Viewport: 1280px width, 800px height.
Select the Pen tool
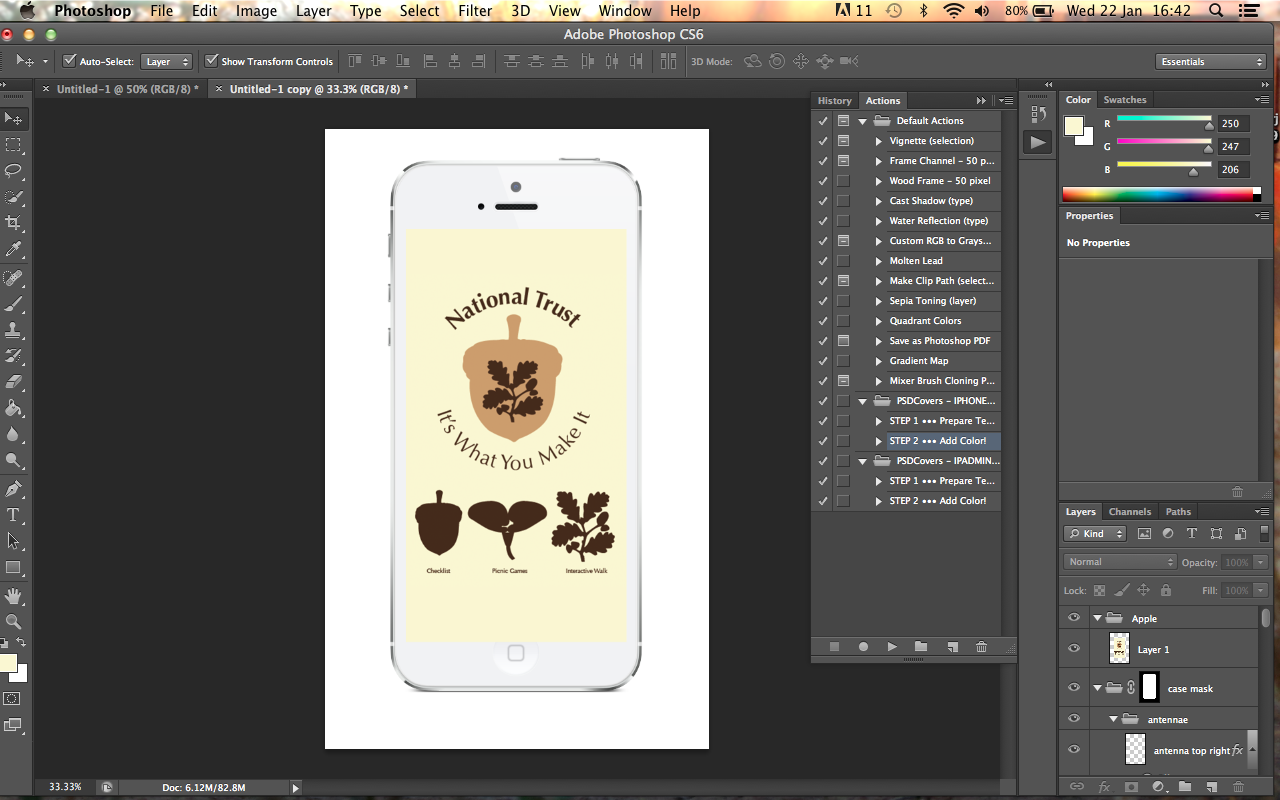pyautogui.click(x=14, y=489)
